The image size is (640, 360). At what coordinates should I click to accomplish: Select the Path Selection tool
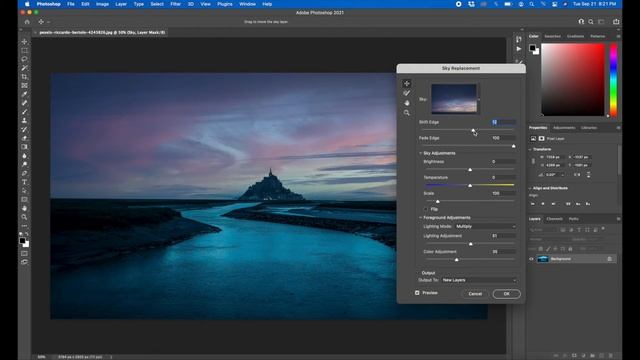24,191
